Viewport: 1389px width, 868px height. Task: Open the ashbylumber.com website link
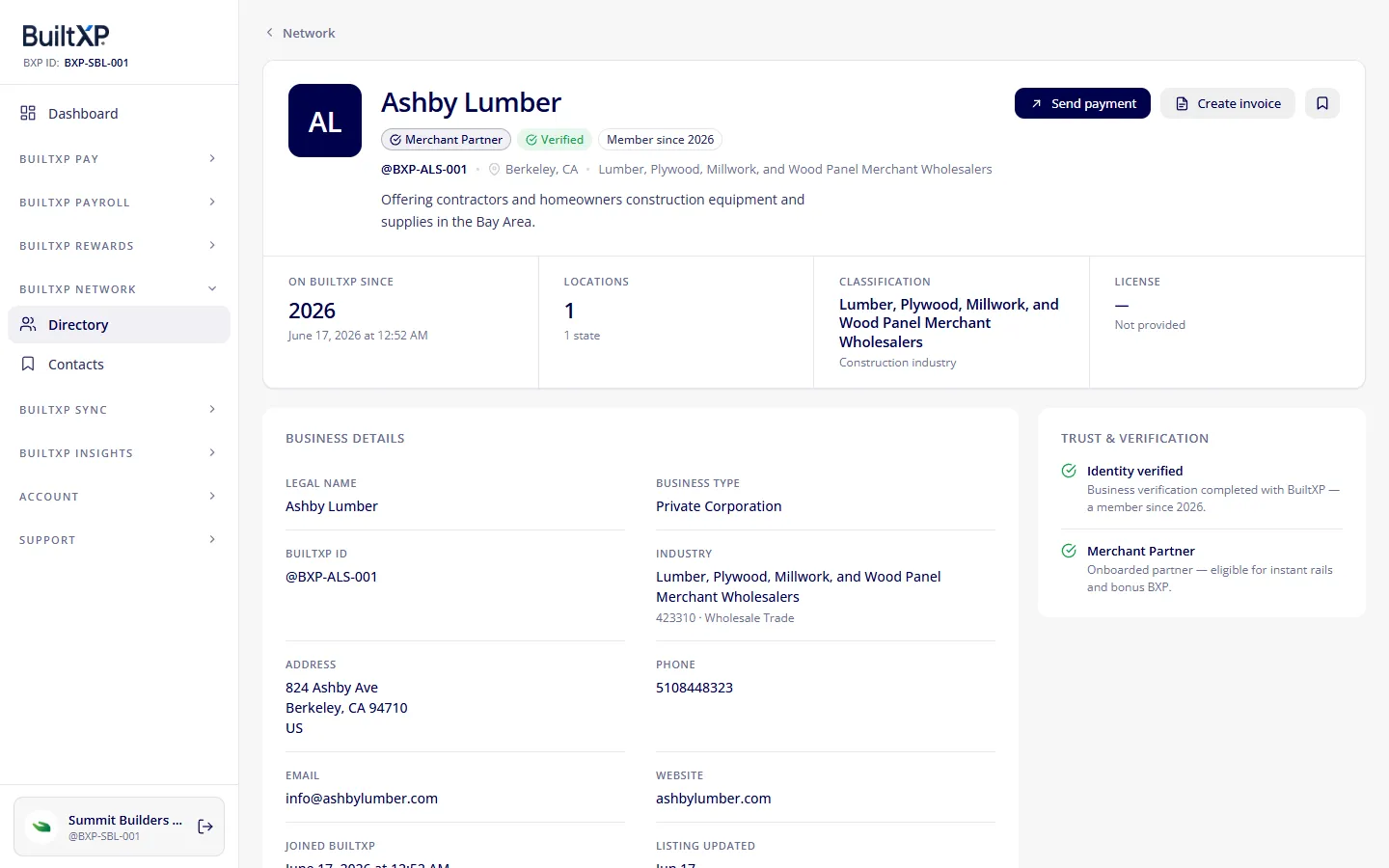coord(714,799)
